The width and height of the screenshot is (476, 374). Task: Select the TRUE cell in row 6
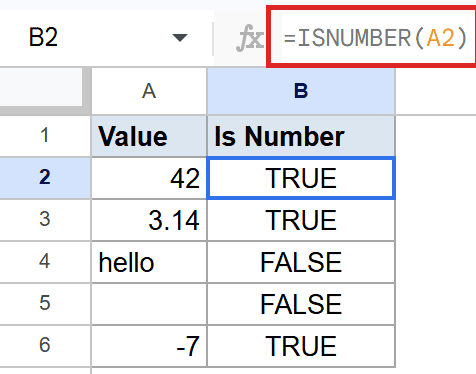click(301, 346)
